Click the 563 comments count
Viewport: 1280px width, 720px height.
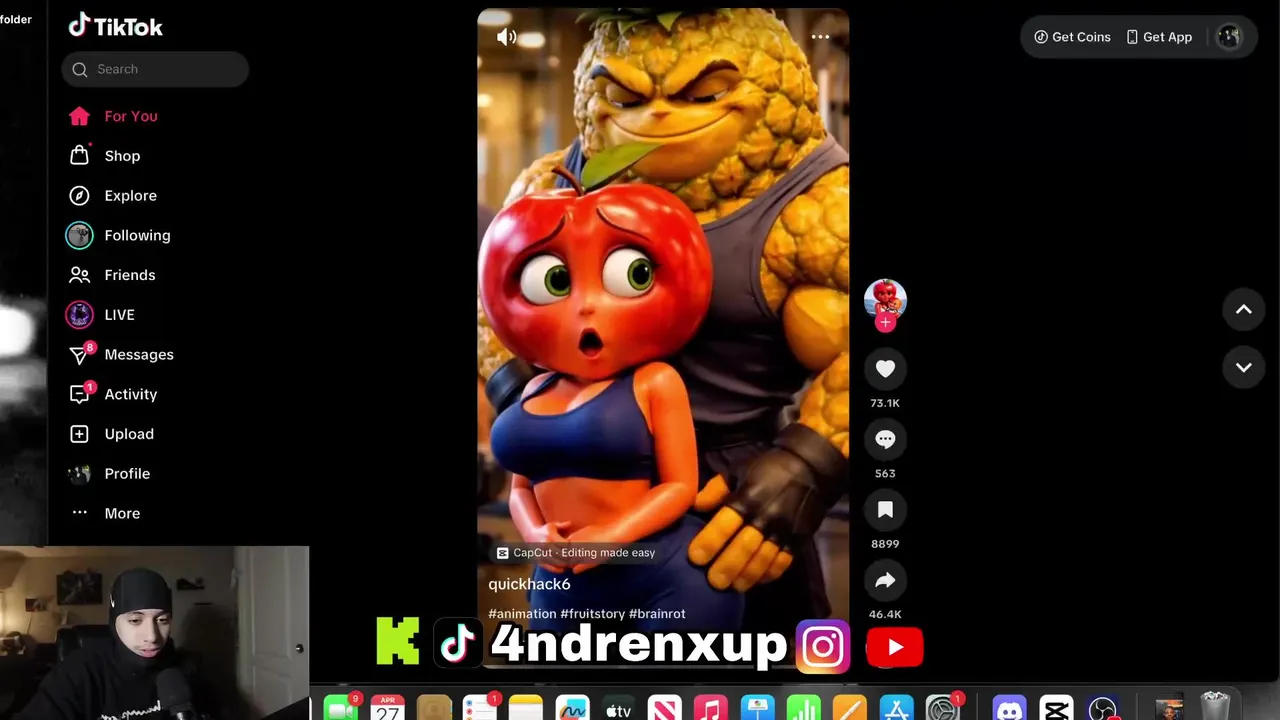(885, 473)
